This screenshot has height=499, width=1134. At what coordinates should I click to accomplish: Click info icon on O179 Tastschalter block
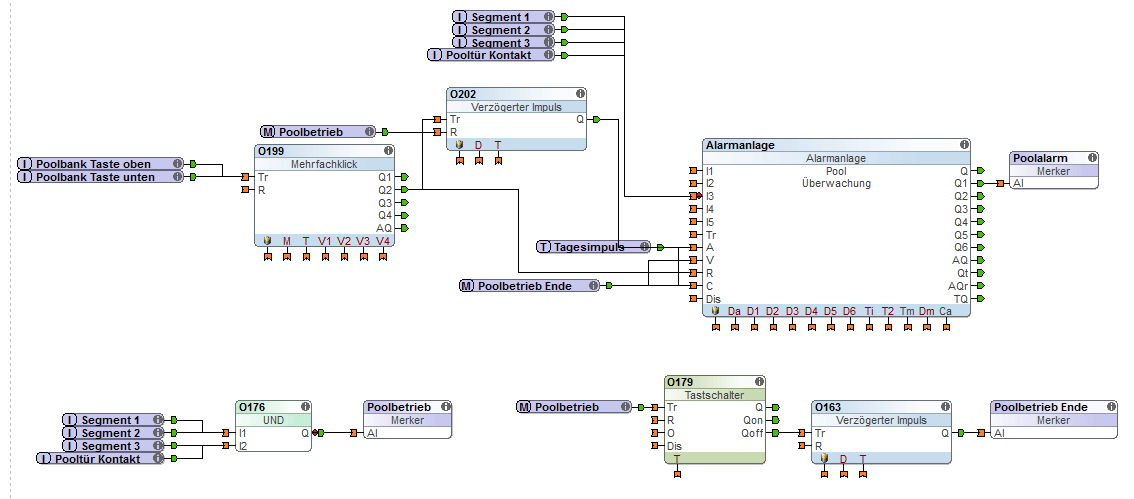click(759, 382)
